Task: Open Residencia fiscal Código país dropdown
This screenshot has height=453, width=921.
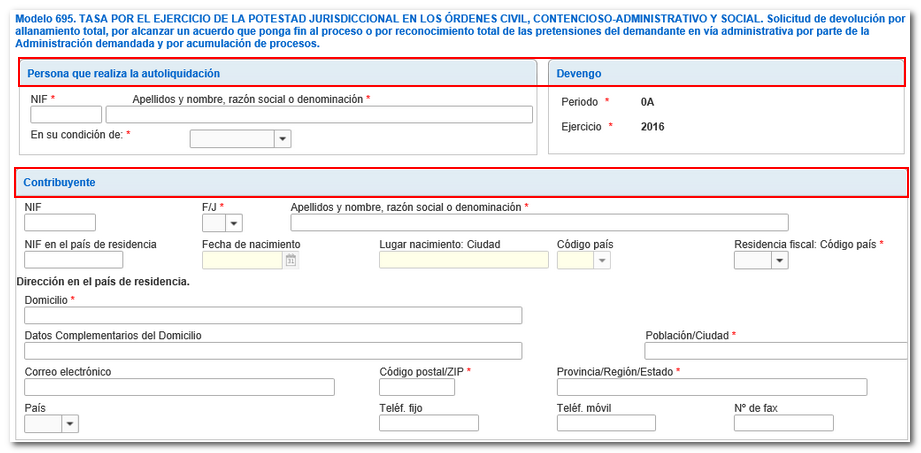Action: coord(779,260)
